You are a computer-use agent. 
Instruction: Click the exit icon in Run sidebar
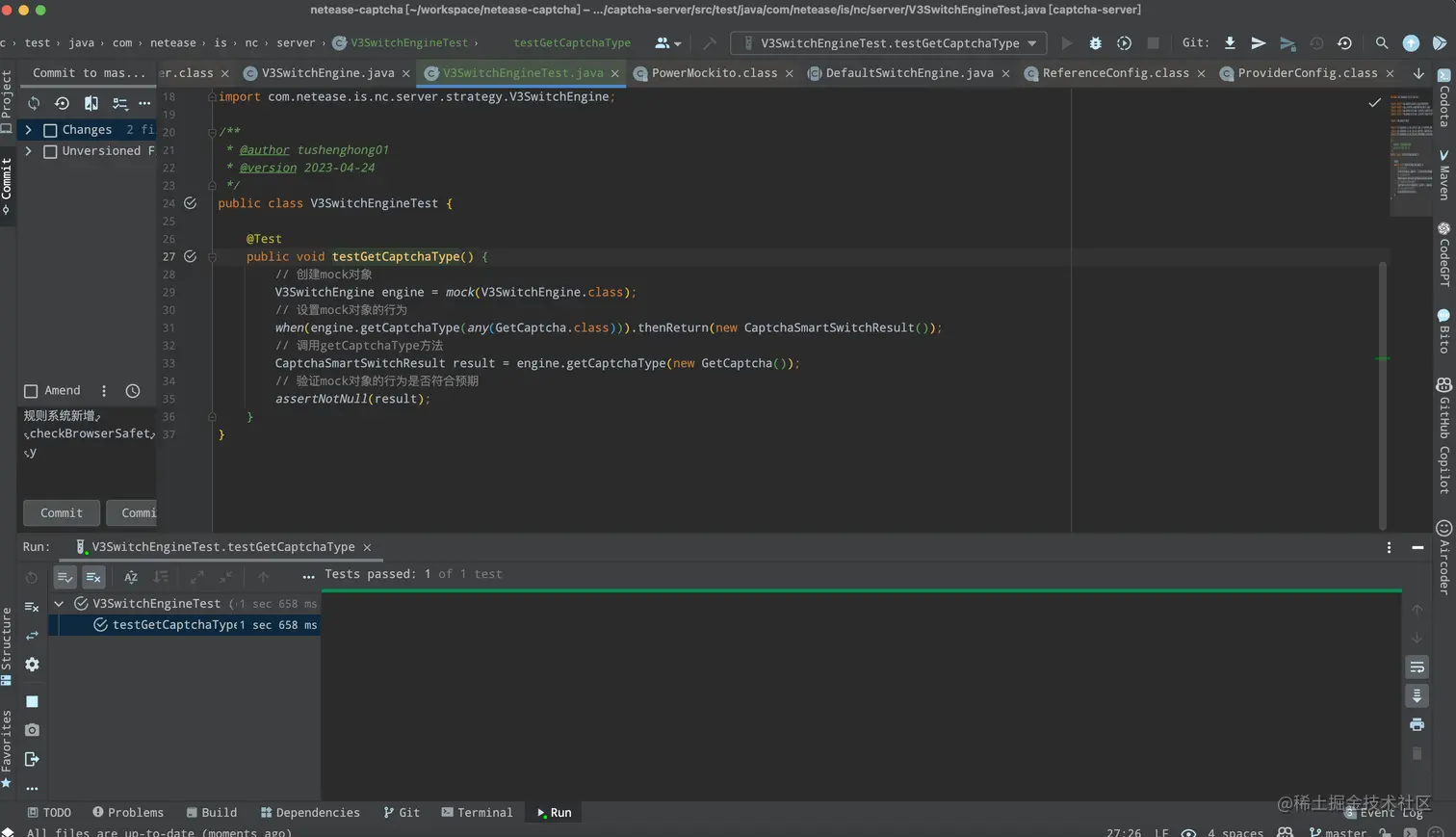32,759
